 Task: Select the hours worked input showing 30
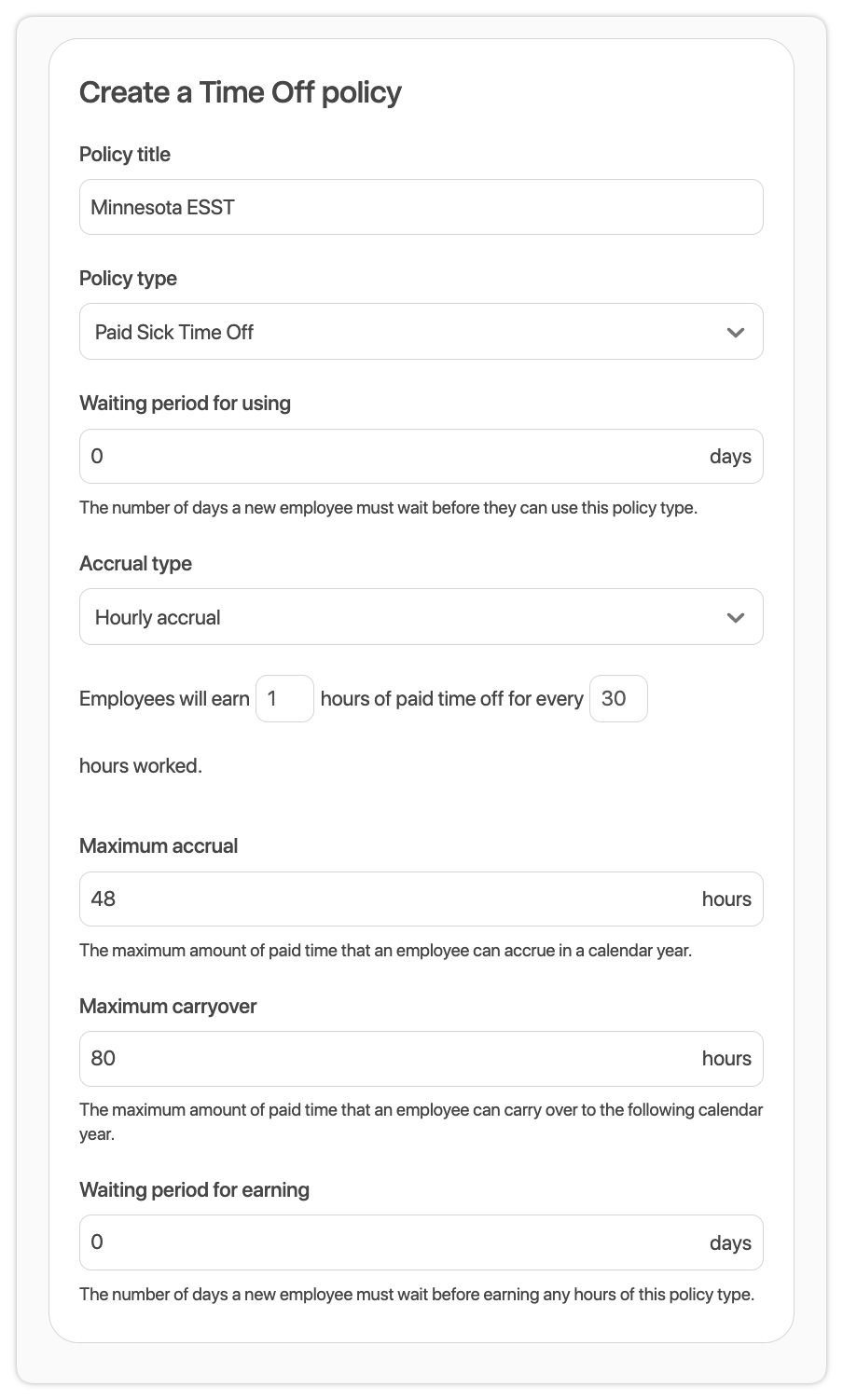pyautogui.click(x=618, y=698)
